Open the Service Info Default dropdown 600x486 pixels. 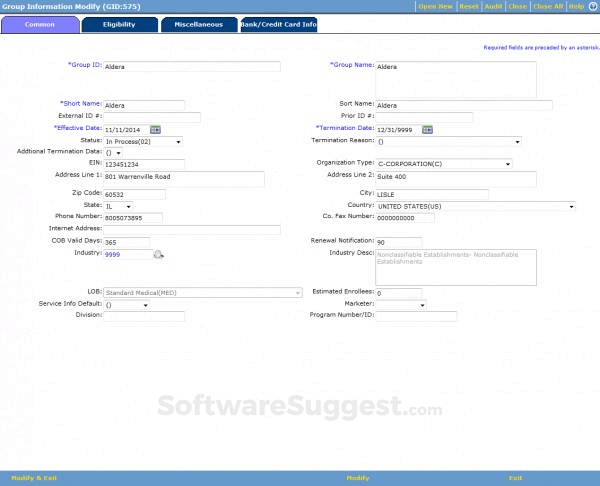127,305
